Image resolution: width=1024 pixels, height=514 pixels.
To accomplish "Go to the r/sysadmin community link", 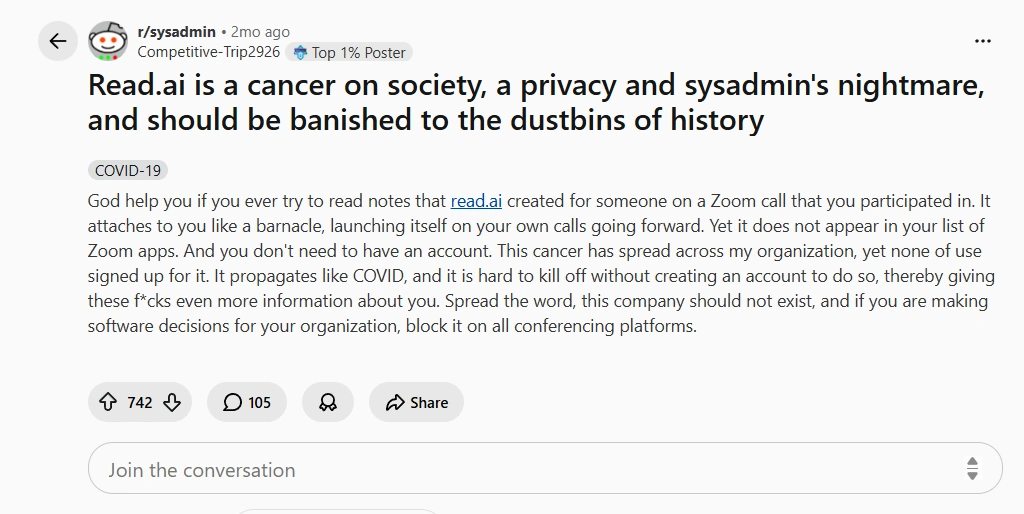I will (x=176, y=32).
